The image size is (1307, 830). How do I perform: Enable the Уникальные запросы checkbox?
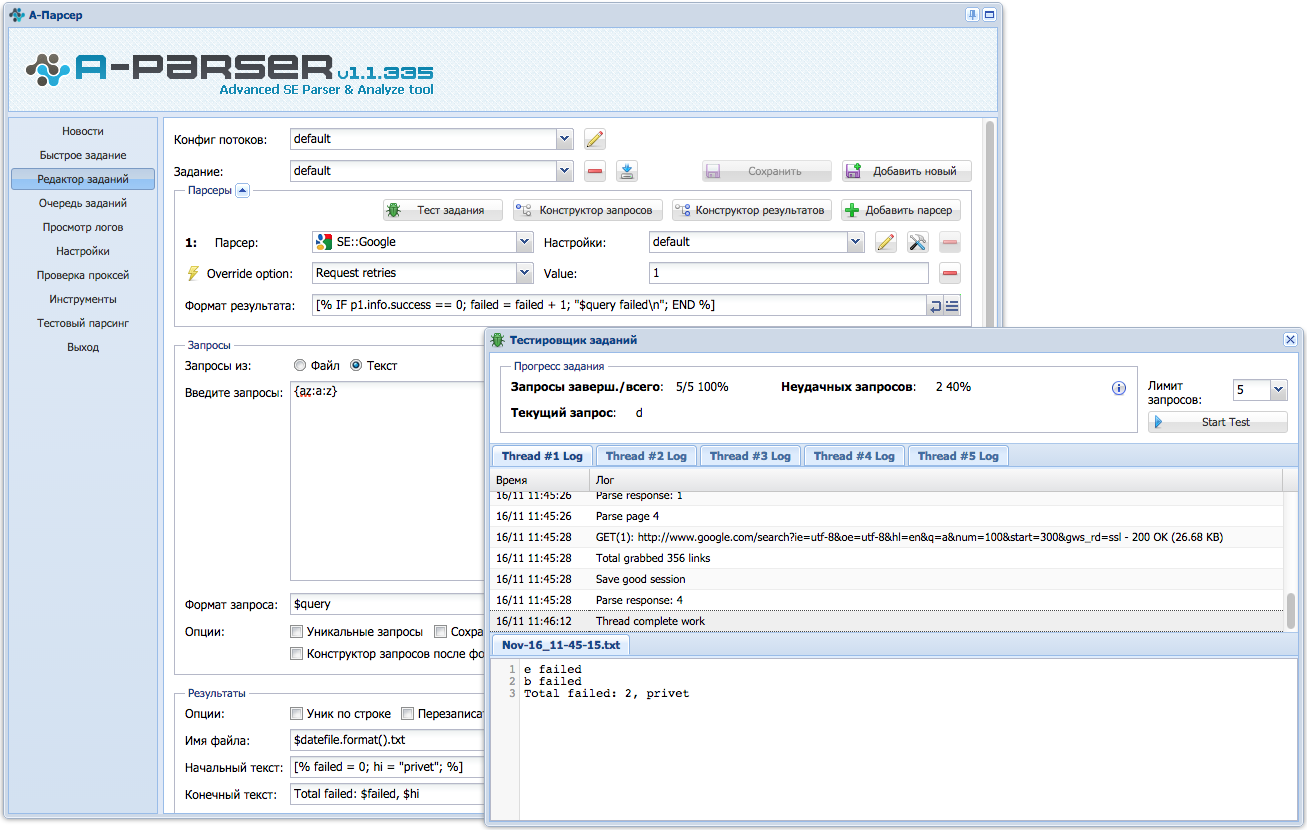click(296, 632)
